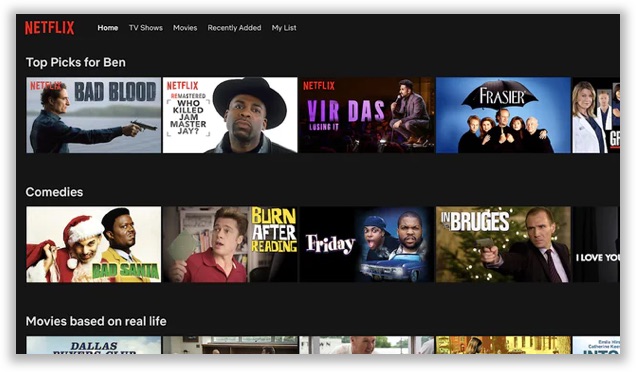Select Who Killed Jam Master Jay
The width and height of the screenshot is (636, 372).
pos(230,115)
